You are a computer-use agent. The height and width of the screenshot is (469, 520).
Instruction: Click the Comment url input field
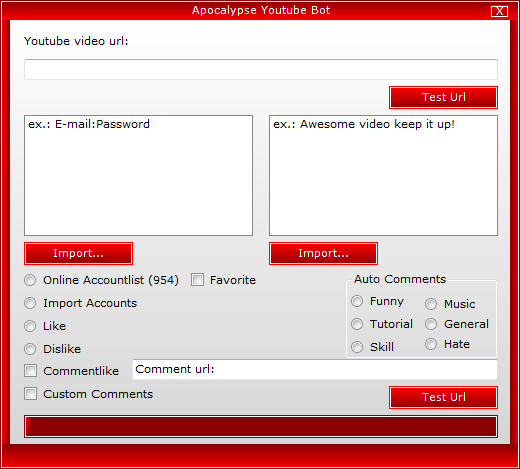click(x=315, y=369)
